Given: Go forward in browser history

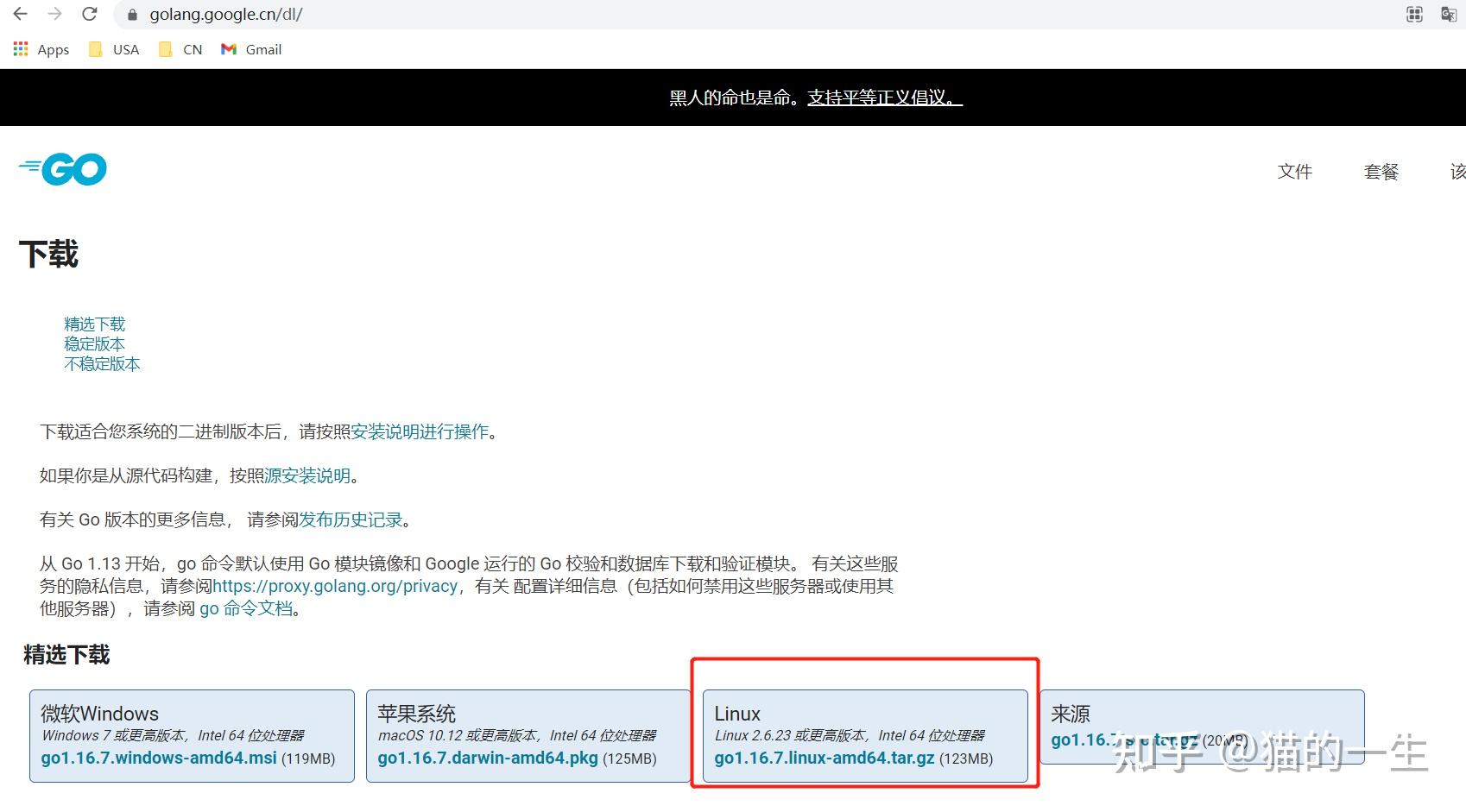Looking at the screenshot, I should (x=54, y=14).
